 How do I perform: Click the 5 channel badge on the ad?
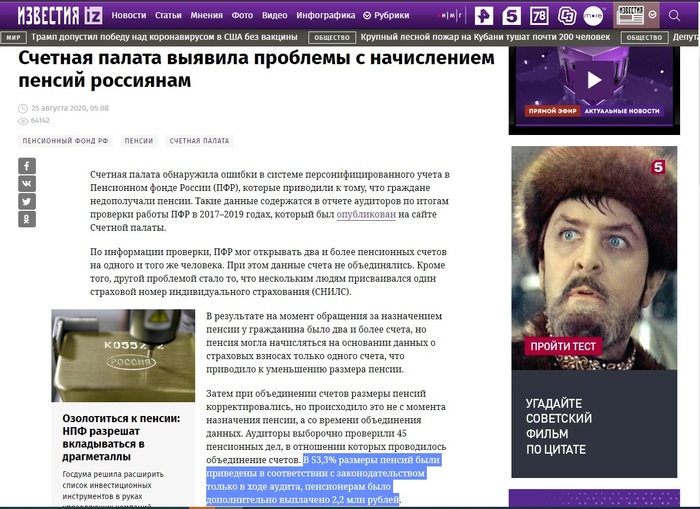(658, 167)
